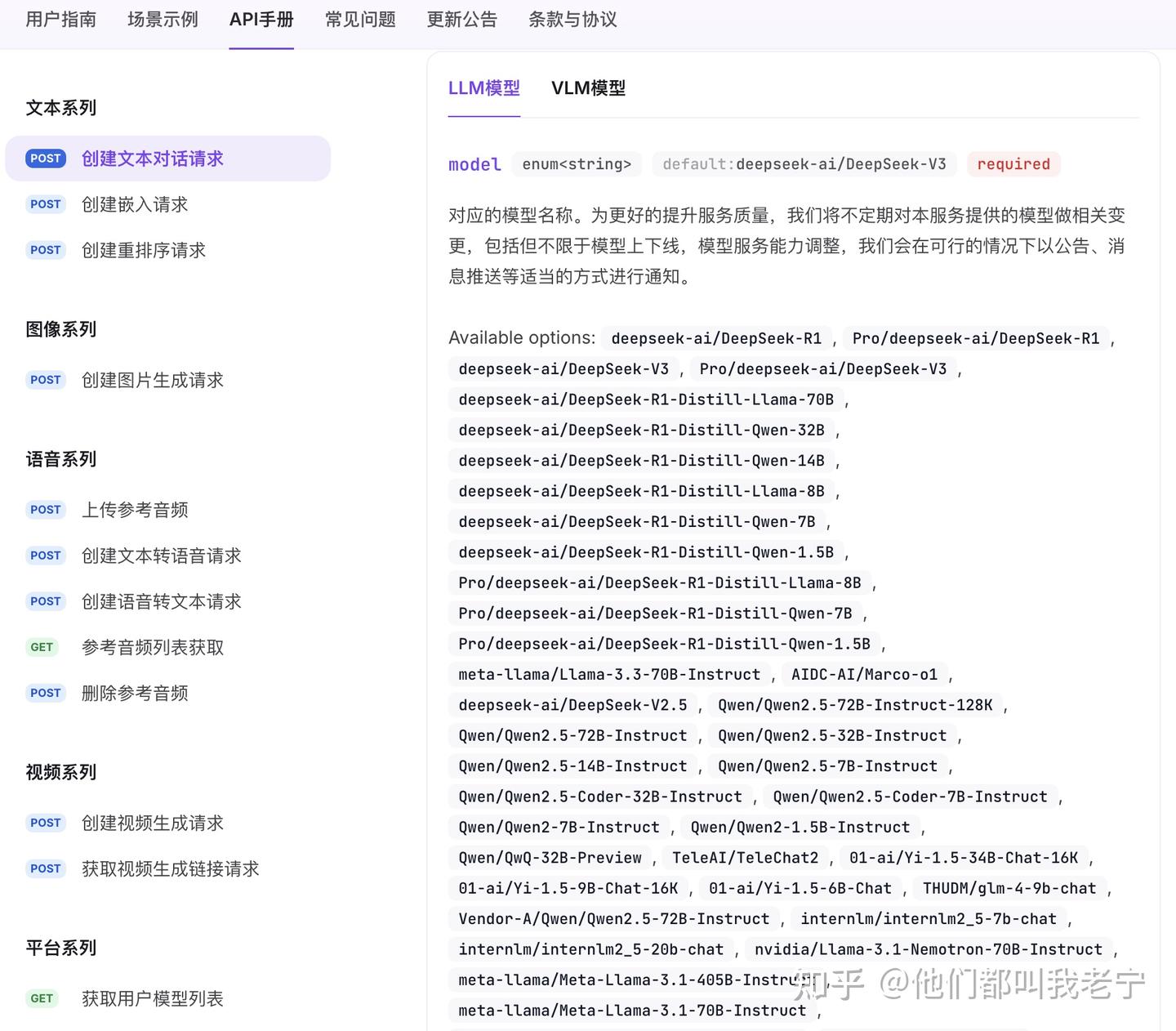Click the POST badge beside 创建文本对话请求
This screenshot has width=1176, height=1031.
click(x=45, y=158)
